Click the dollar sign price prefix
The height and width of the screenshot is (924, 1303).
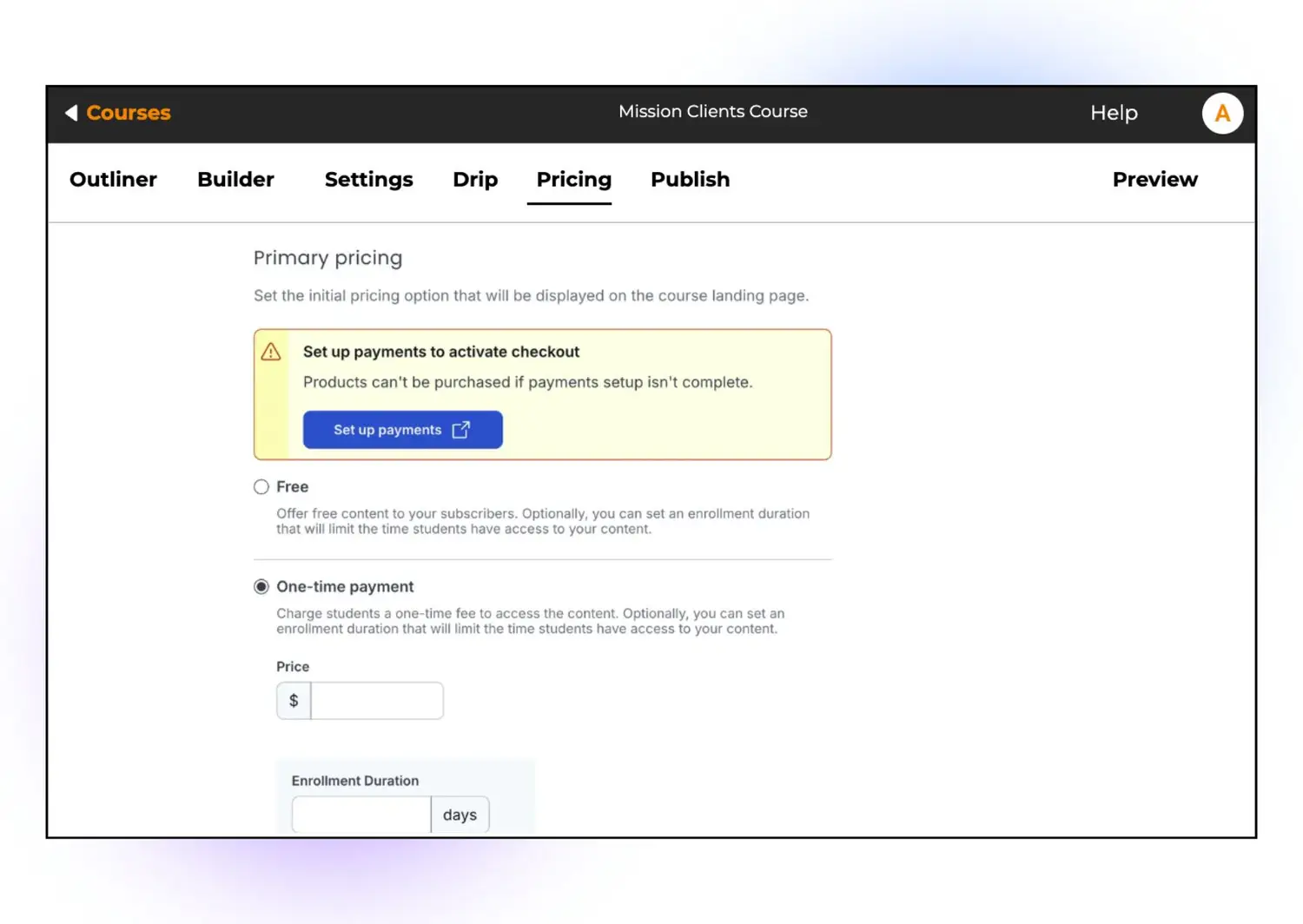294,701
